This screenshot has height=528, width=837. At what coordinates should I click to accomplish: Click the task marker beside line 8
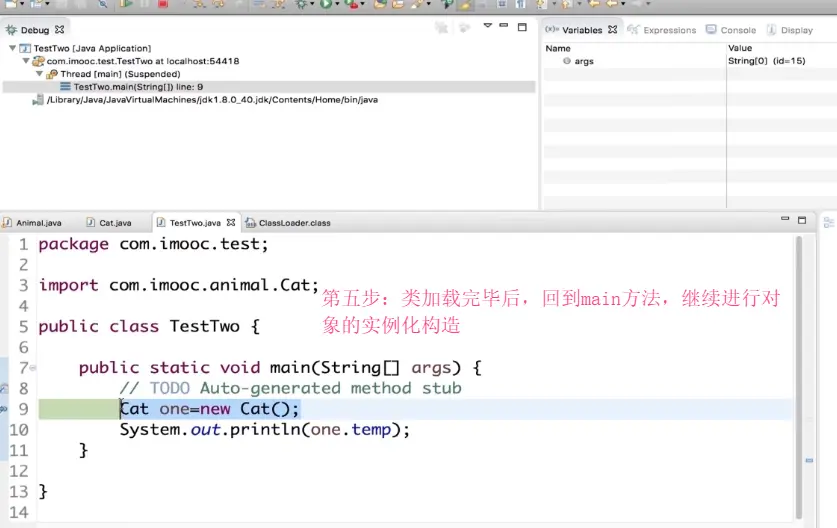4,388
